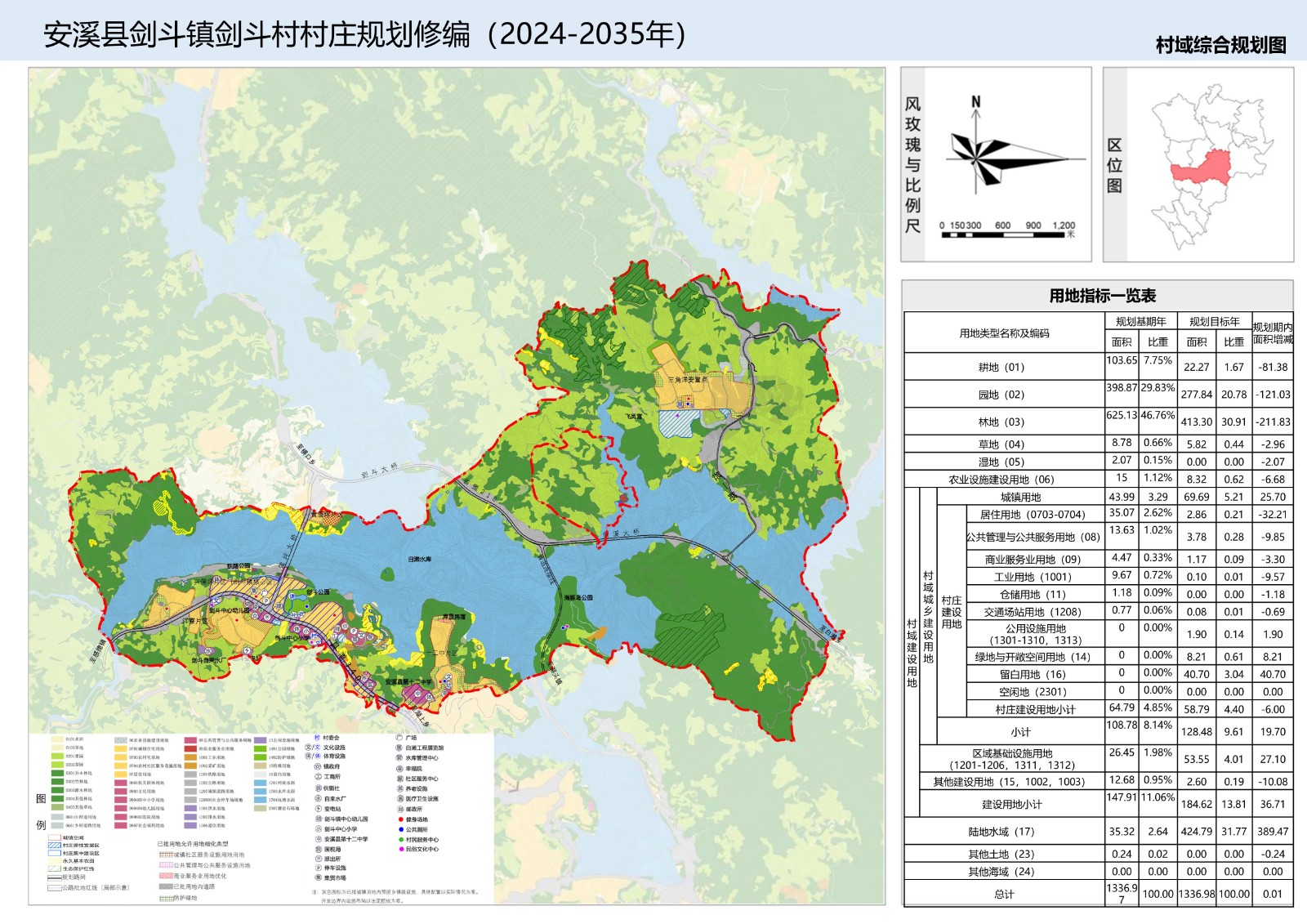Select the 停车设施 parking icon in the legend
1307x924 pixels.
pyautogui.click(x=317, y=868)
